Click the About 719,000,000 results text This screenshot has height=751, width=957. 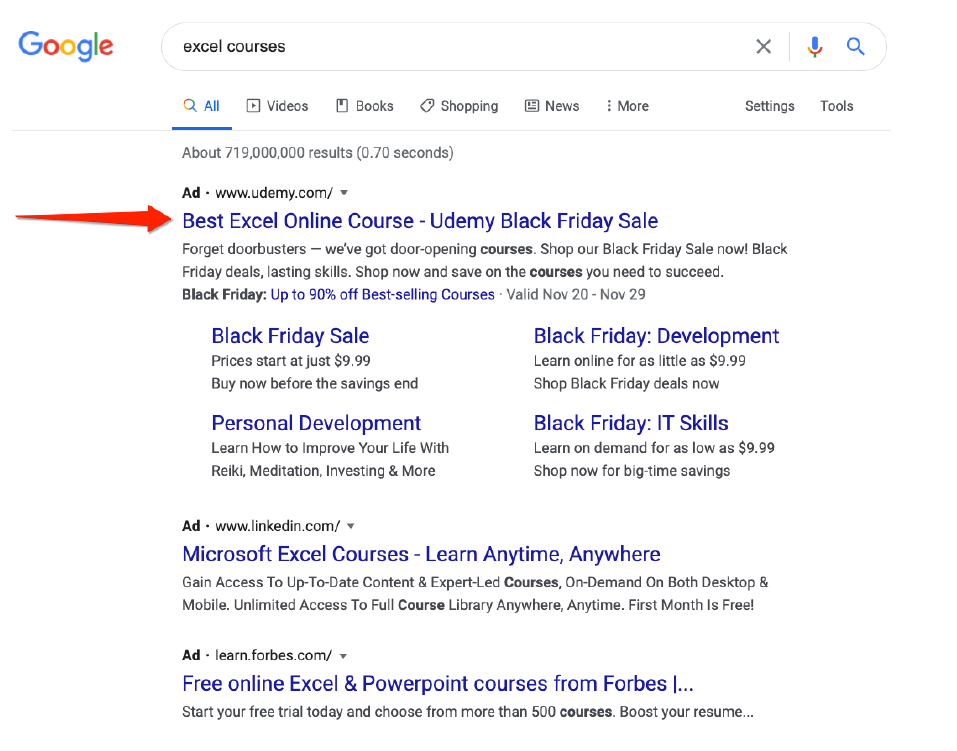coord(317,153)
